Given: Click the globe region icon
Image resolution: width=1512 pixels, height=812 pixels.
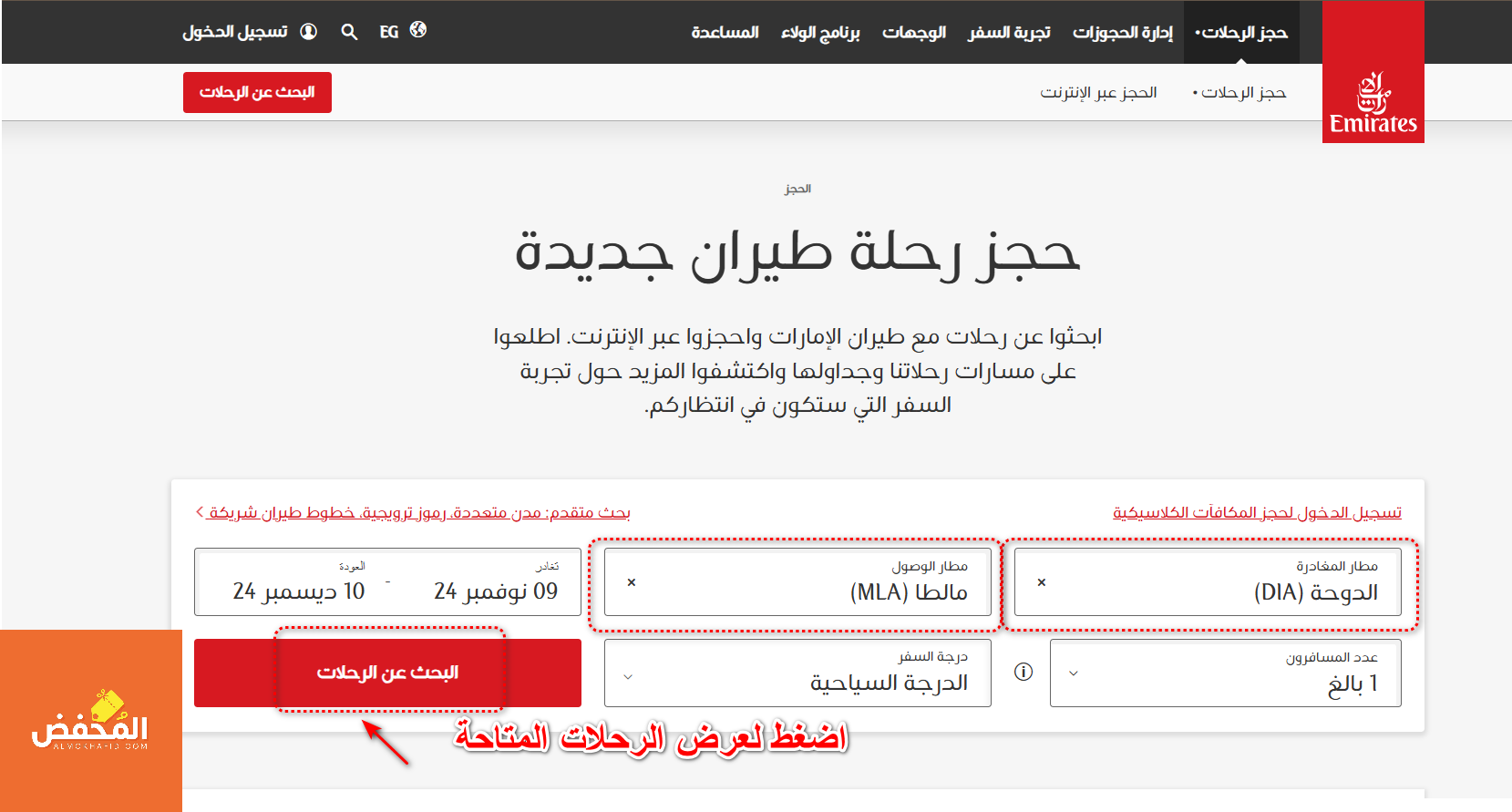Looking at the screenshot, I should [417, 30].
